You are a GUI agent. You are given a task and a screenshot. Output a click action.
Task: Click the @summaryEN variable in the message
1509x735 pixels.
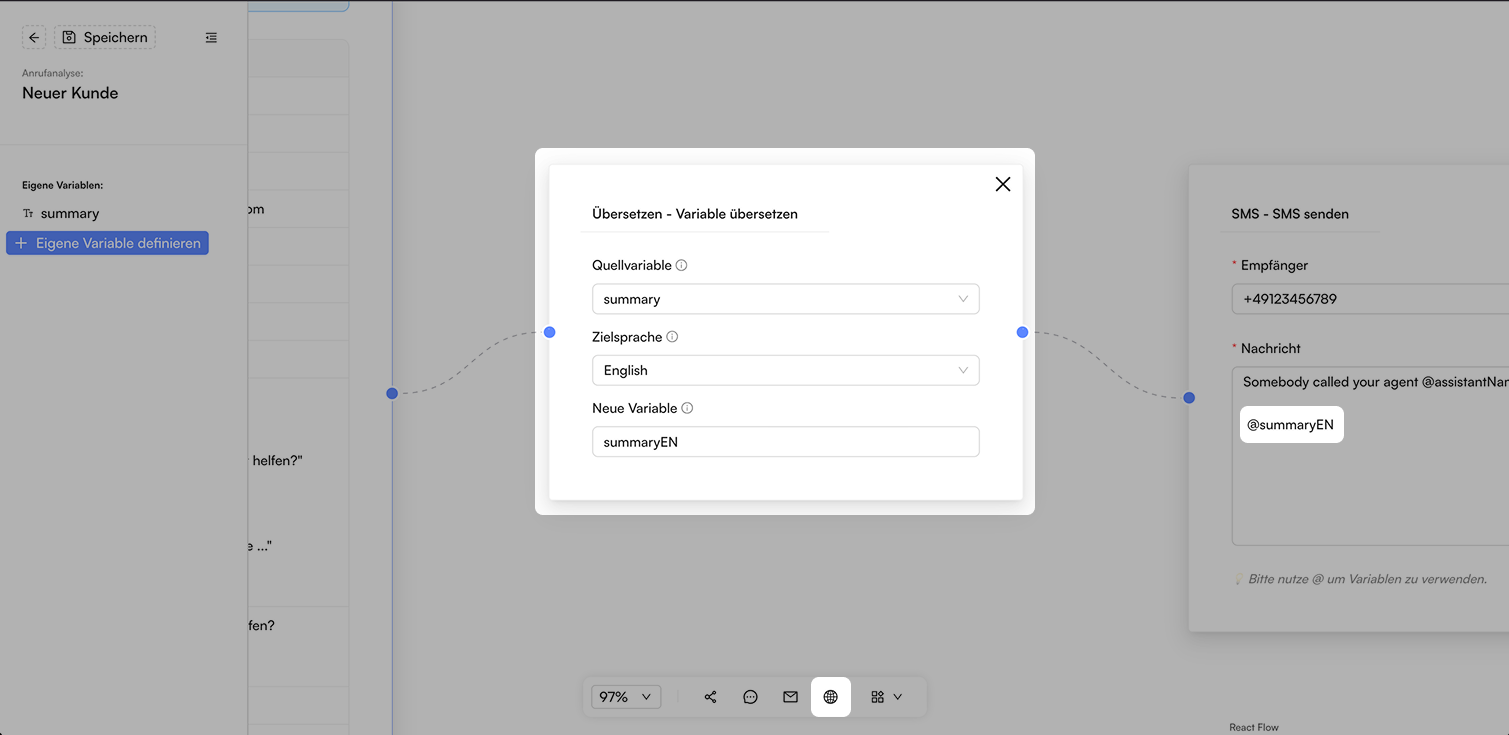click(1290, 425)
